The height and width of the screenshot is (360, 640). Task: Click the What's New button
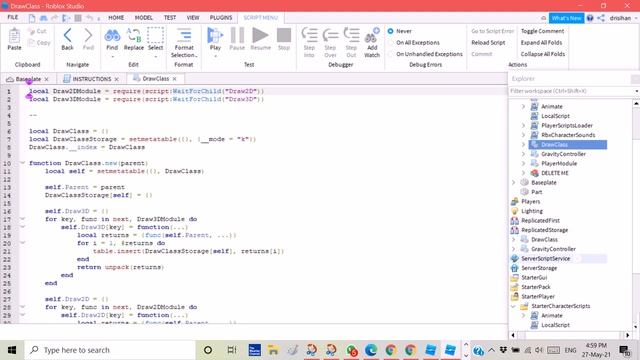(566, 18)
